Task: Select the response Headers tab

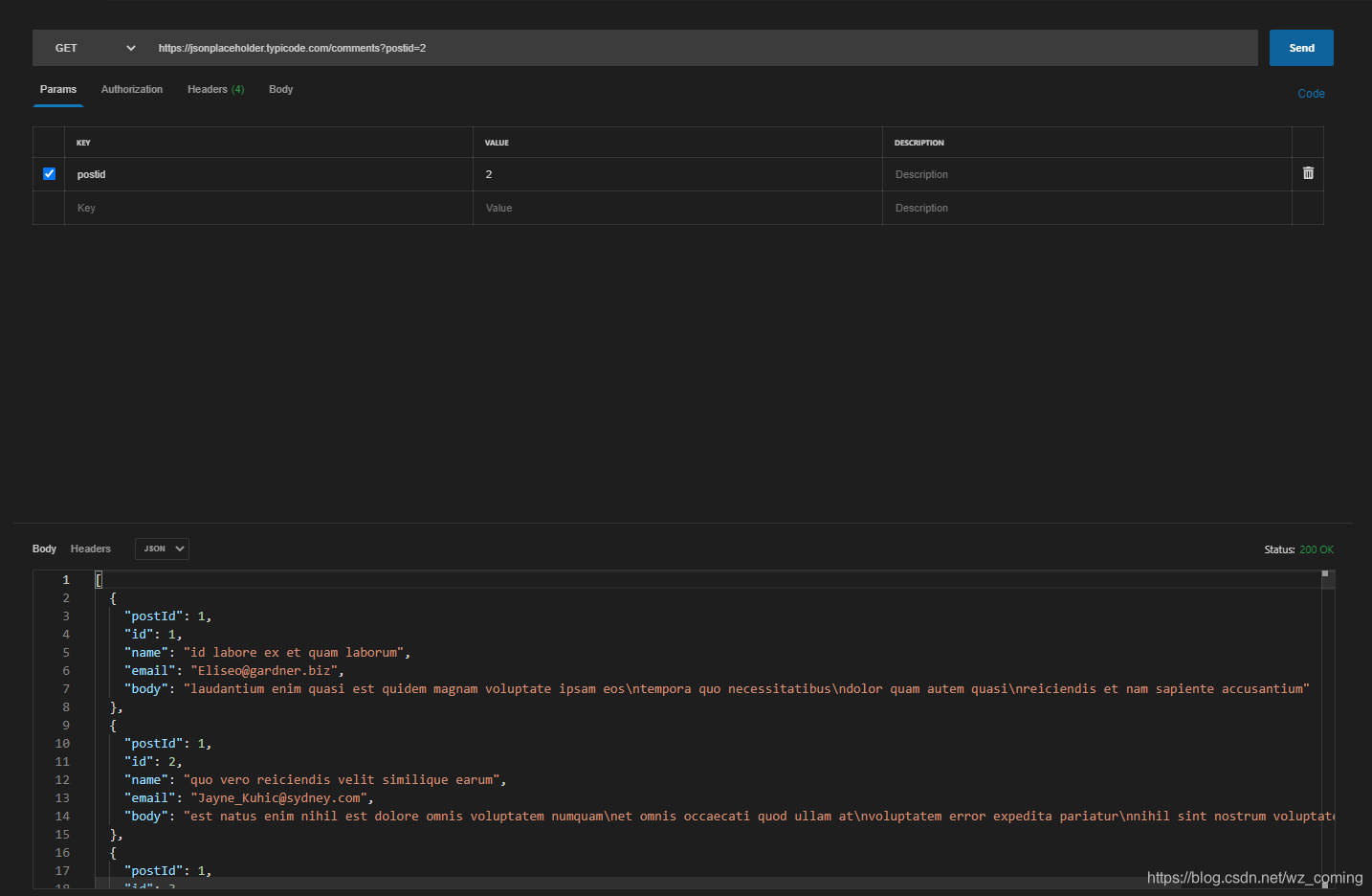Action: pos(91,549)
